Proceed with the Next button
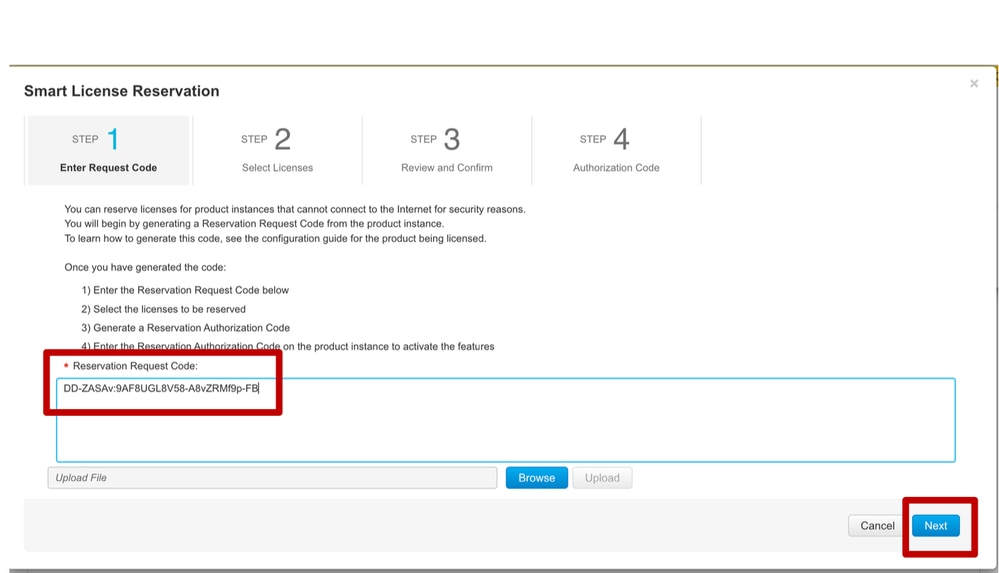The width and height of the screenshot is (999, 573). tap(935, 526)
